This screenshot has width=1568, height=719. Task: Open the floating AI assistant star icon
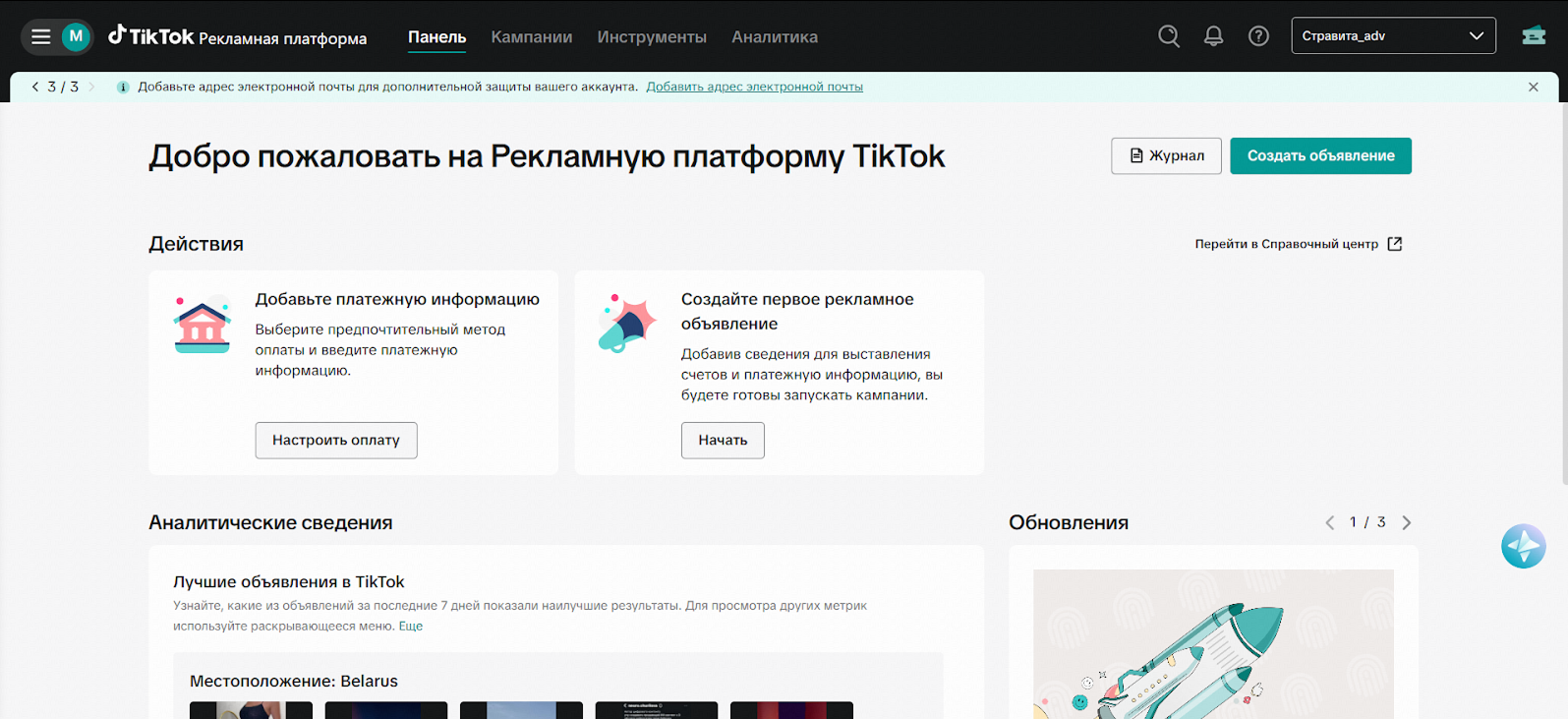pos(1523,546)
